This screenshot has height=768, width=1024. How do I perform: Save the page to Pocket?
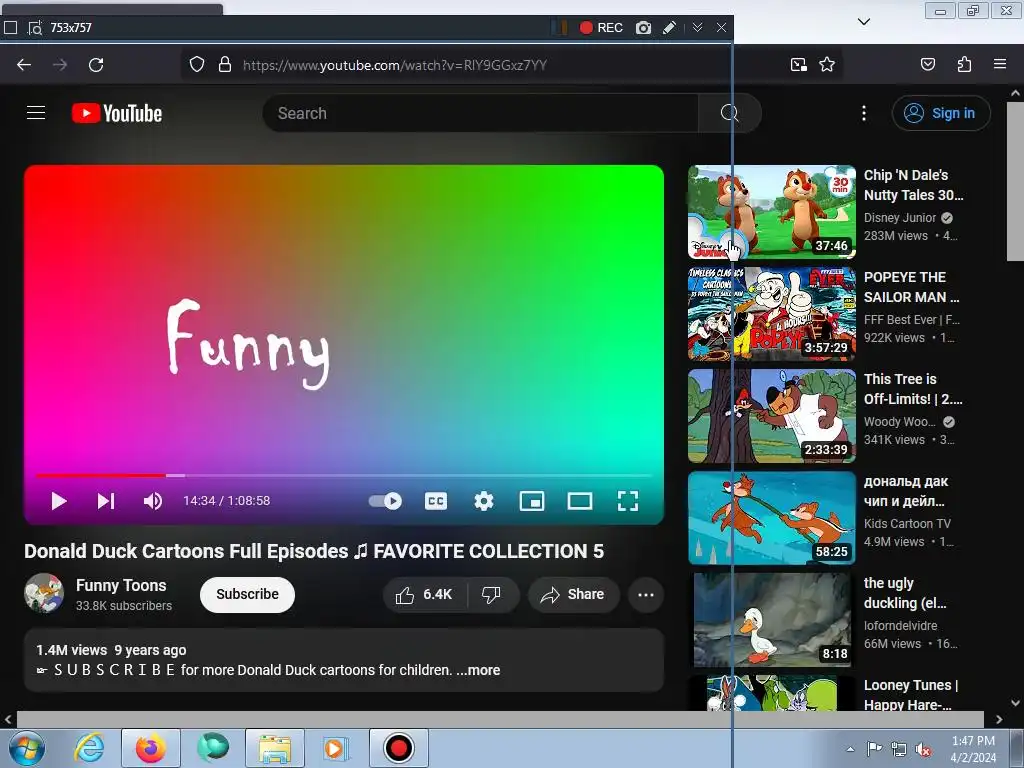(x=927, y=65)
